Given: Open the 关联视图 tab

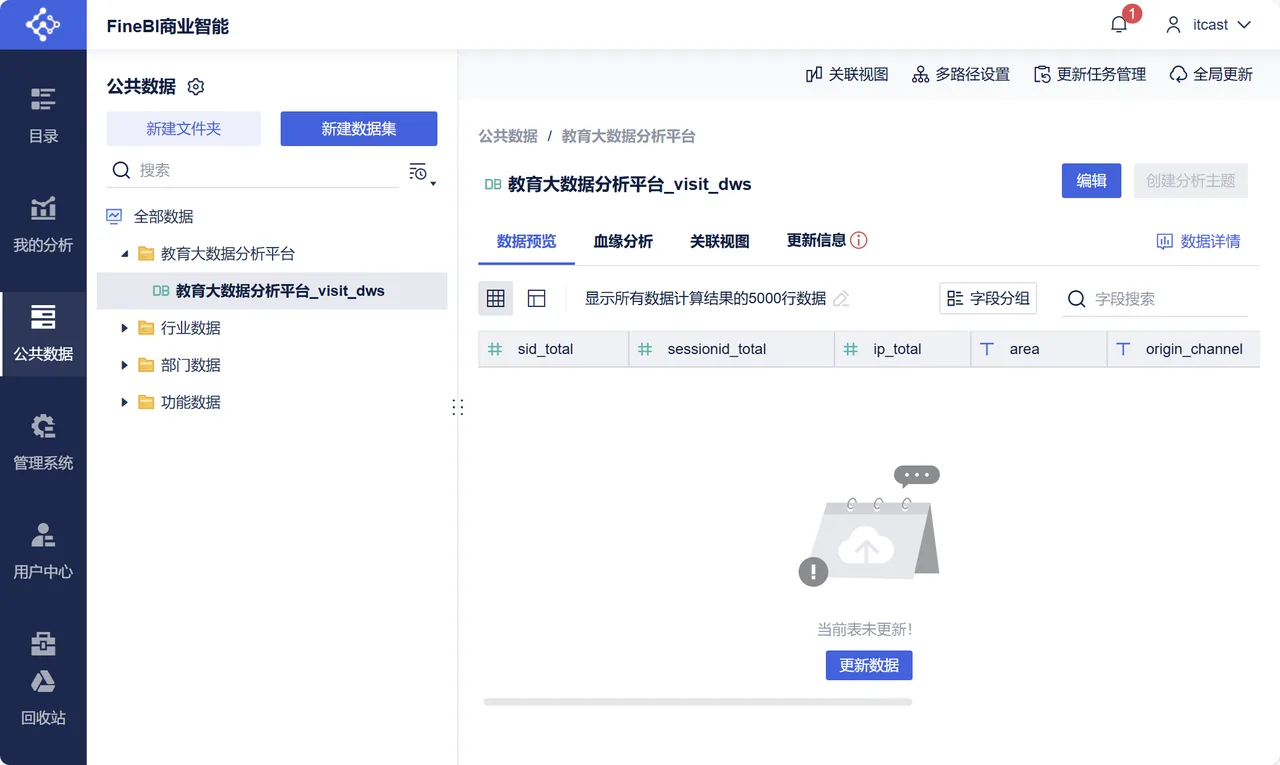Looking at the screenshot, I should click(720, 241).
